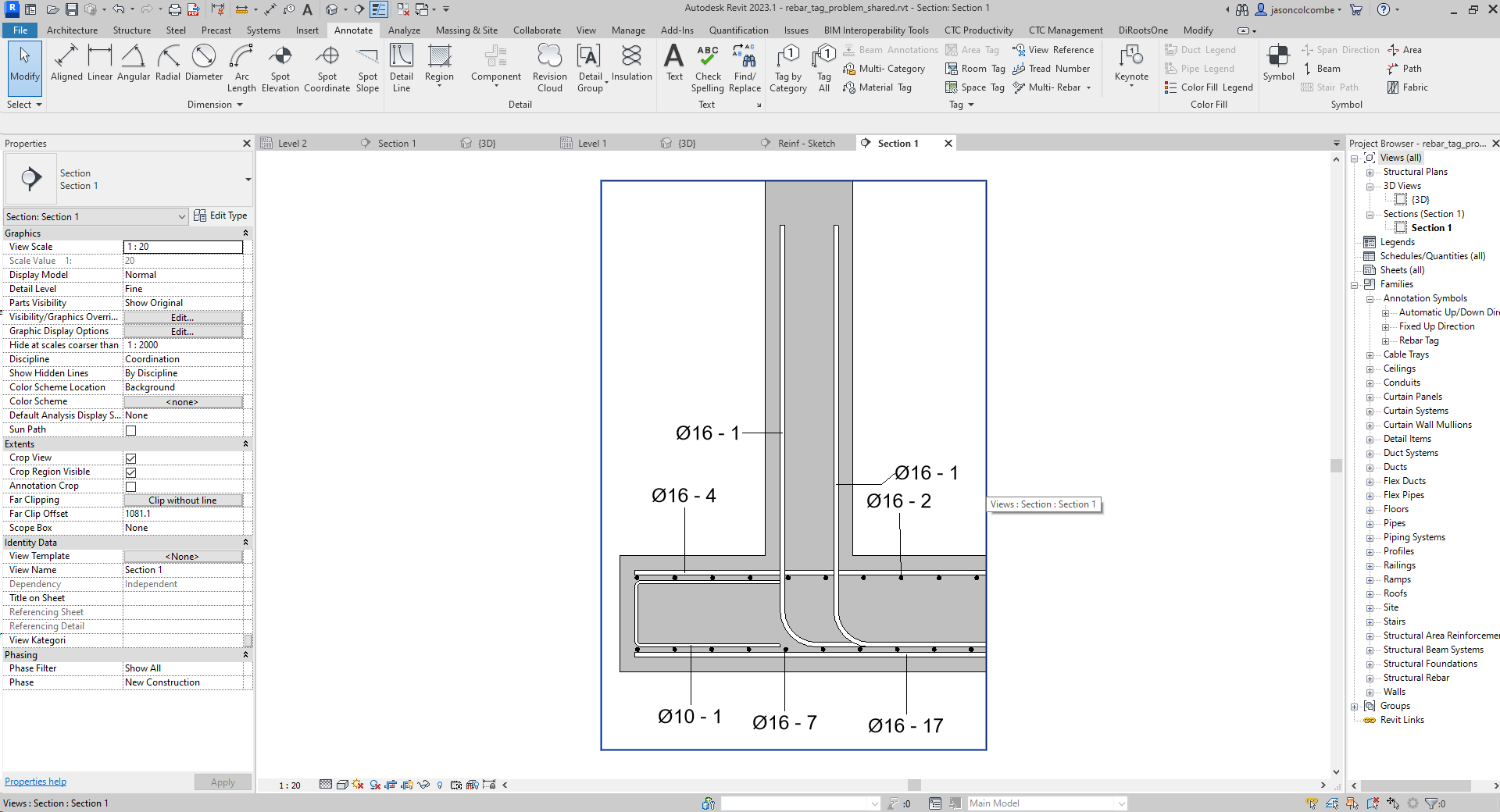The image size is (1500, 812).
Task: Open the Level 2 view tab
Action: tap(292, 143)
